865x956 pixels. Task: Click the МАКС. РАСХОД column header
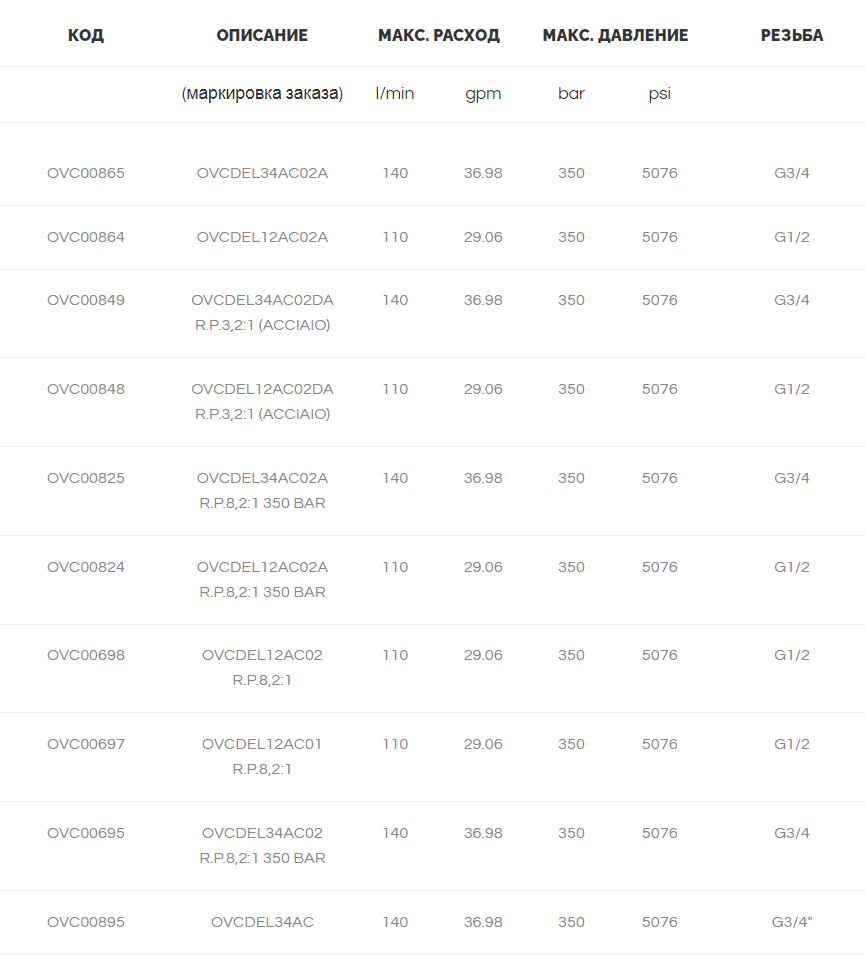pos(439,35)
